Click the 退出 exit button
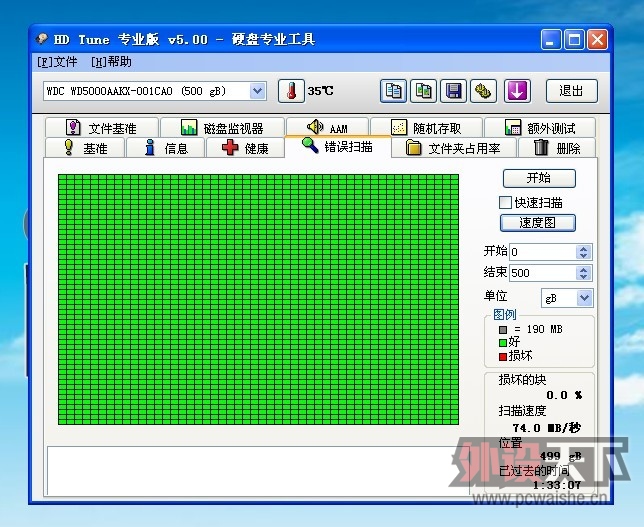644x527 pixels. [x=571, y=91]
